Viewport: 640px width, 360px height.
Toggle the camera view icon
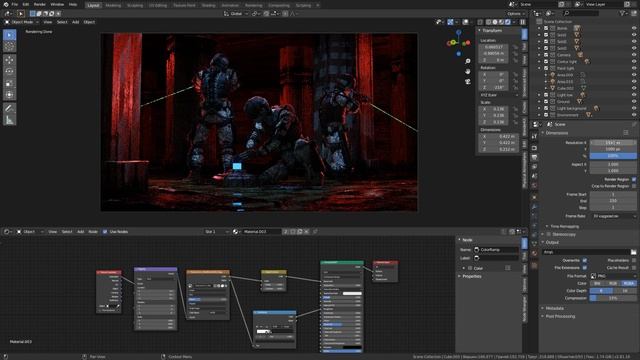point(468,82)
